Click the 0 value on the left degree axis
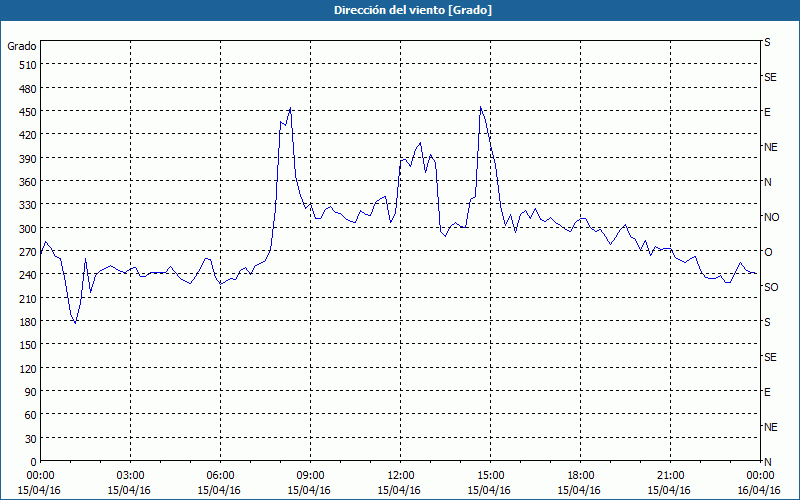 tap(34, 462)
